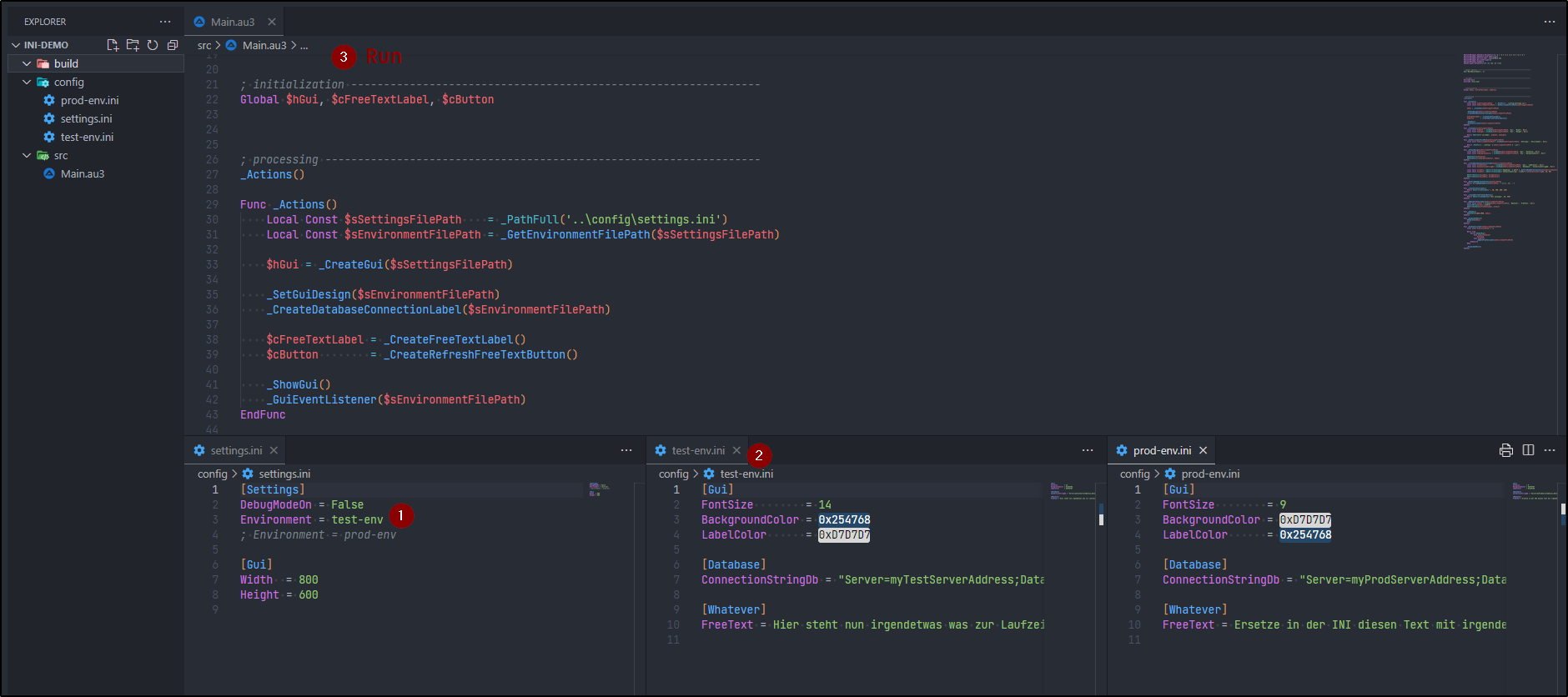The width and height of the screenshot is (1568, 697).
Task: Close the settings.ini tab
Action: (x=274, y=450)
